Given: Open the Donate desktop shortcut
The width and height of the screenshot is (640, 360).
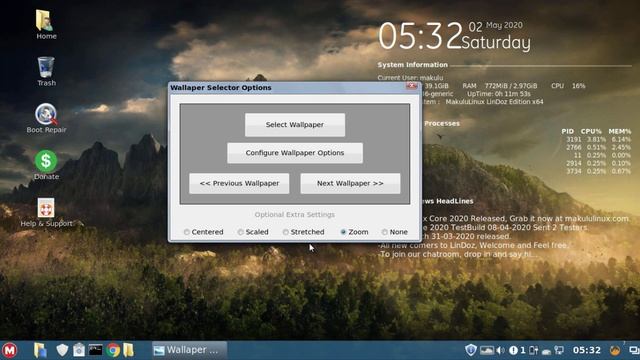Looking at the screenshot, I should (46, 165).
